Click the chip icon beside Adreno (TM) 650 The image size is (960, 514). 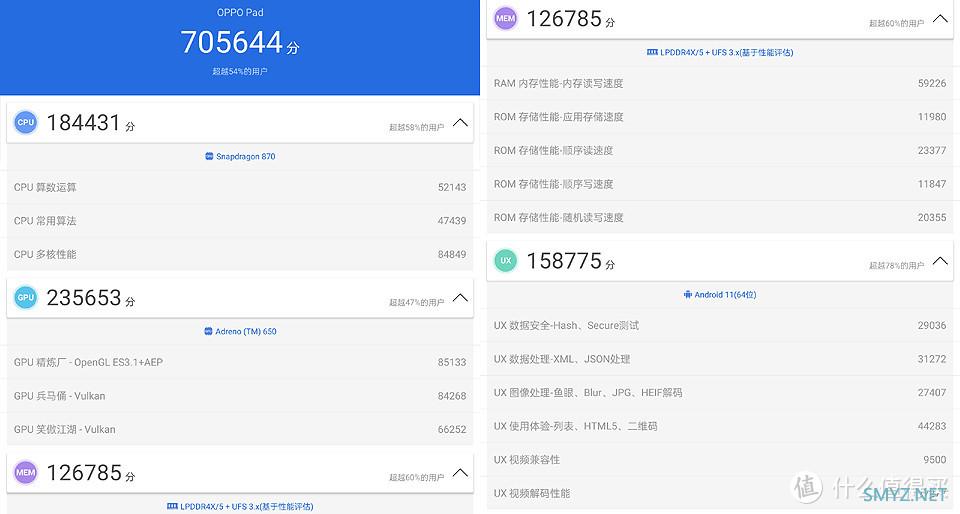208,332
